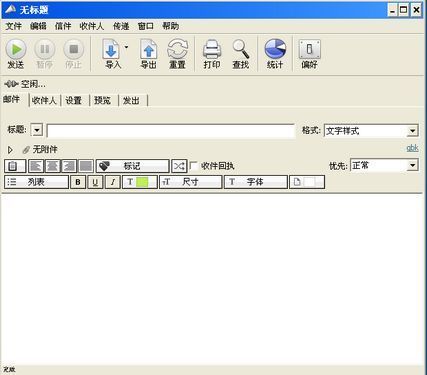Click the 打印 printer icon
Image resolution: width=427 pixels, height=375 pixels.
point(212,49)
